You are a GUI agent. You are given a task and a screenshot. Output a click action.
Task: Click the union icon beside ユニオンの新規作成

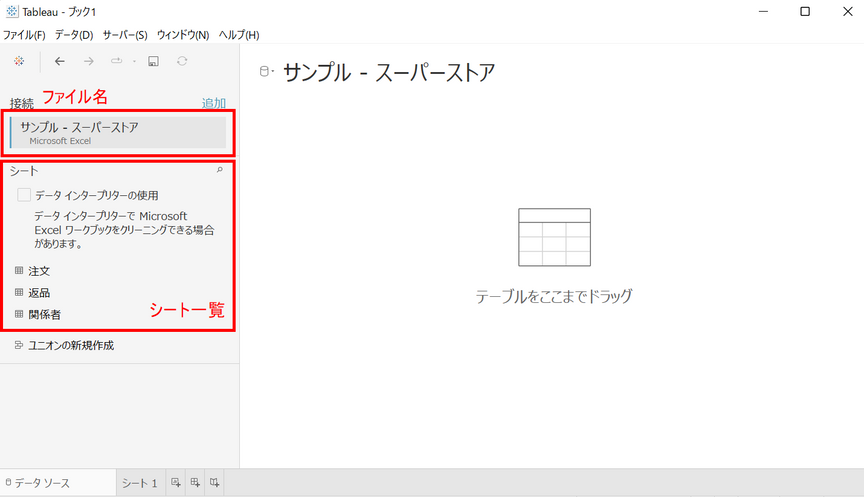click(19, 345)
